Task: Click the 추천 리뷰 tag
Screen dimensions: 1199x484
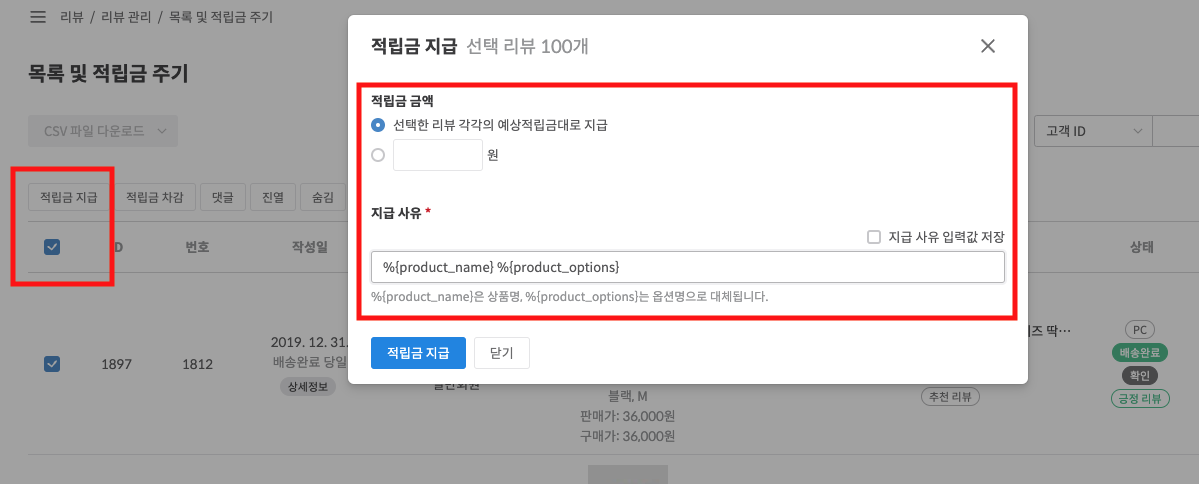Action: (950, 397)
